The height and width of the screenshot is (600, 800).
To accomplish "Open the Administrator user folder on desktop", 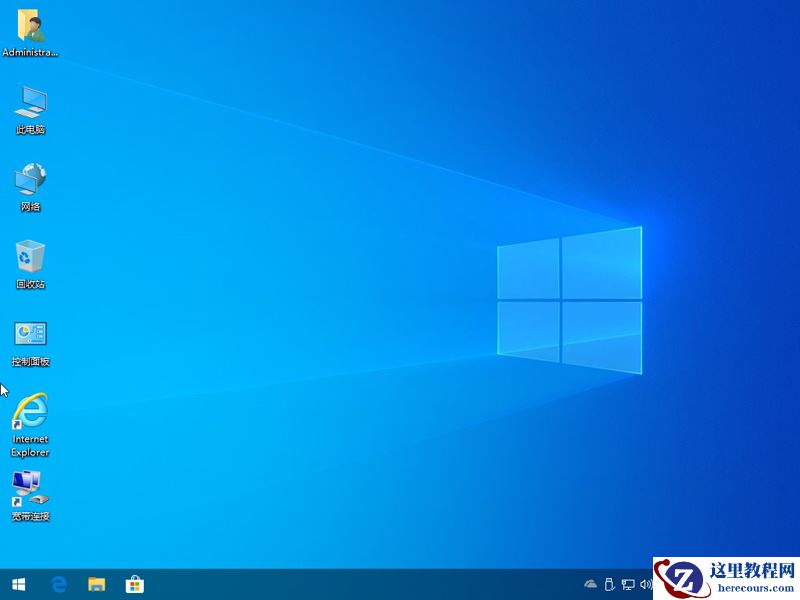I will 30,30.
